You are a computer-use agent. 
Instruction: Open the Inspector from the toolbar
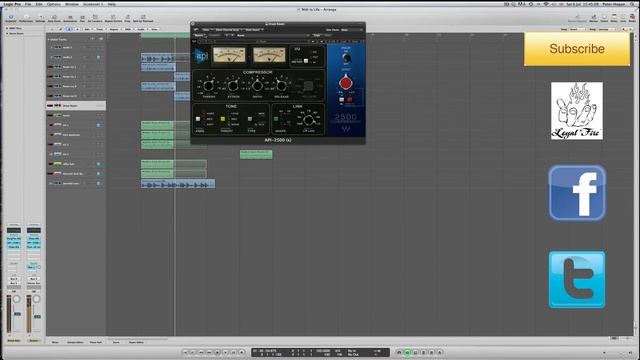(x=11, y=18)
